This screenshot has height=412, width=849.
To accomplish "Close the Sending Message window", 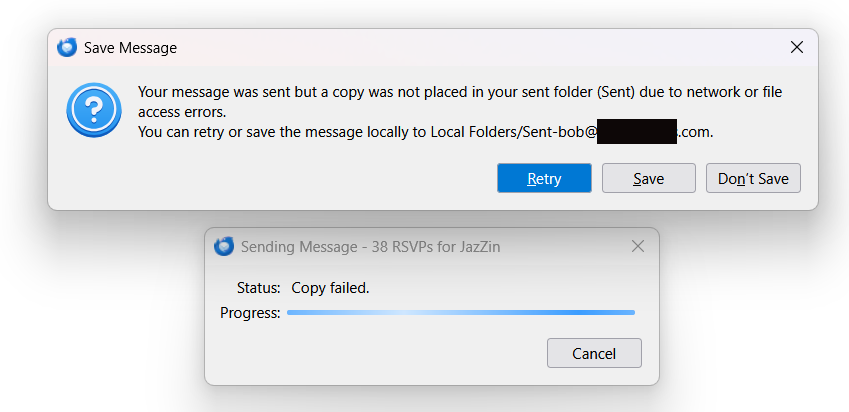I will [x=638, y=246].
